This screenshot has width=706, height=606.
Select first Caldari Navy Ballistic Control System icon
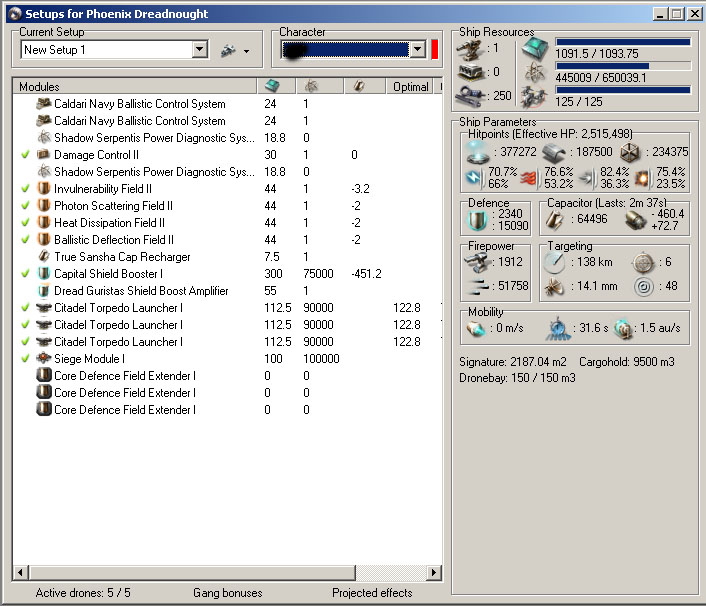pyautogui.click(x=44, y=104)
